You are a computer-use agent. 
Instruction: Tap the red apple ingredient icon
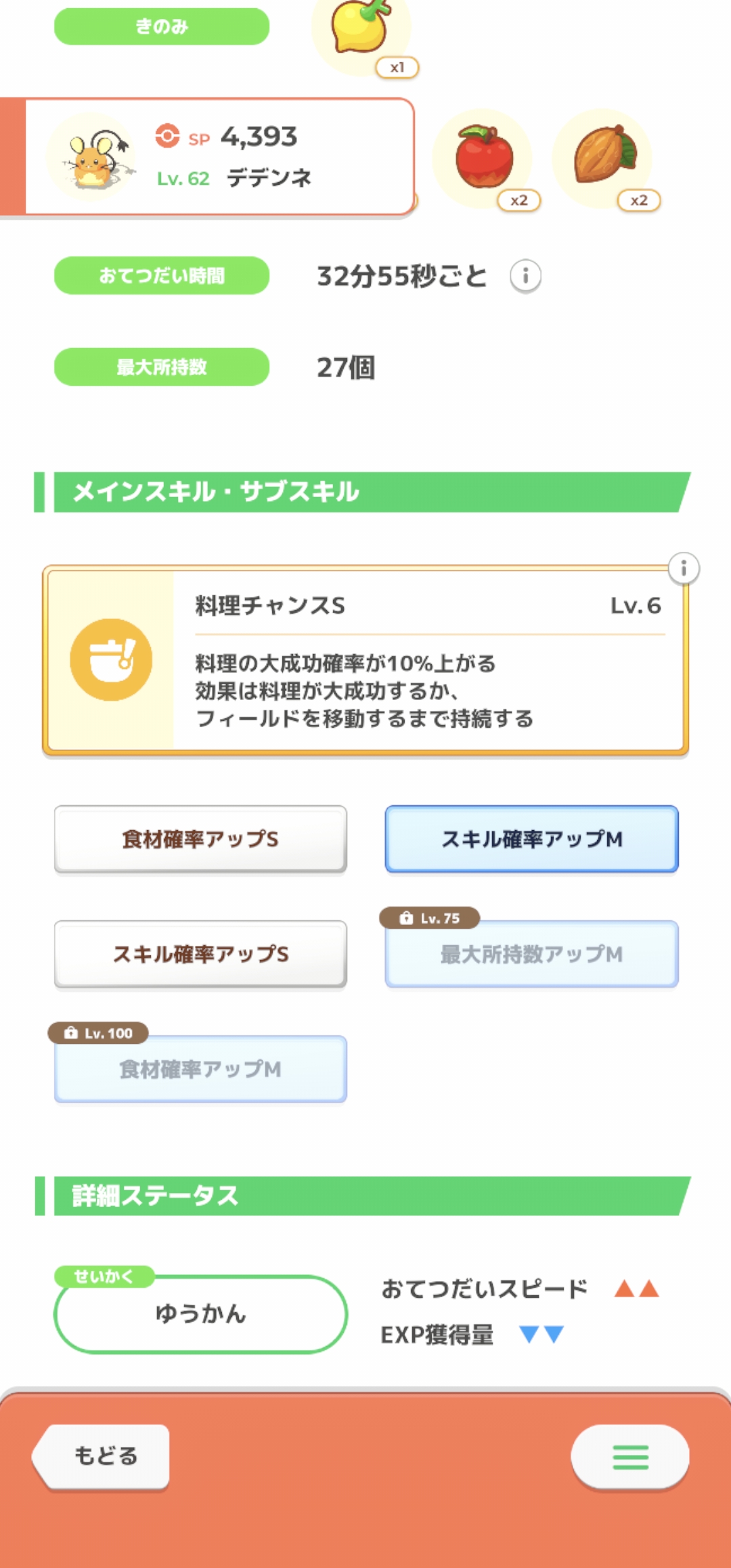(483, 157)
